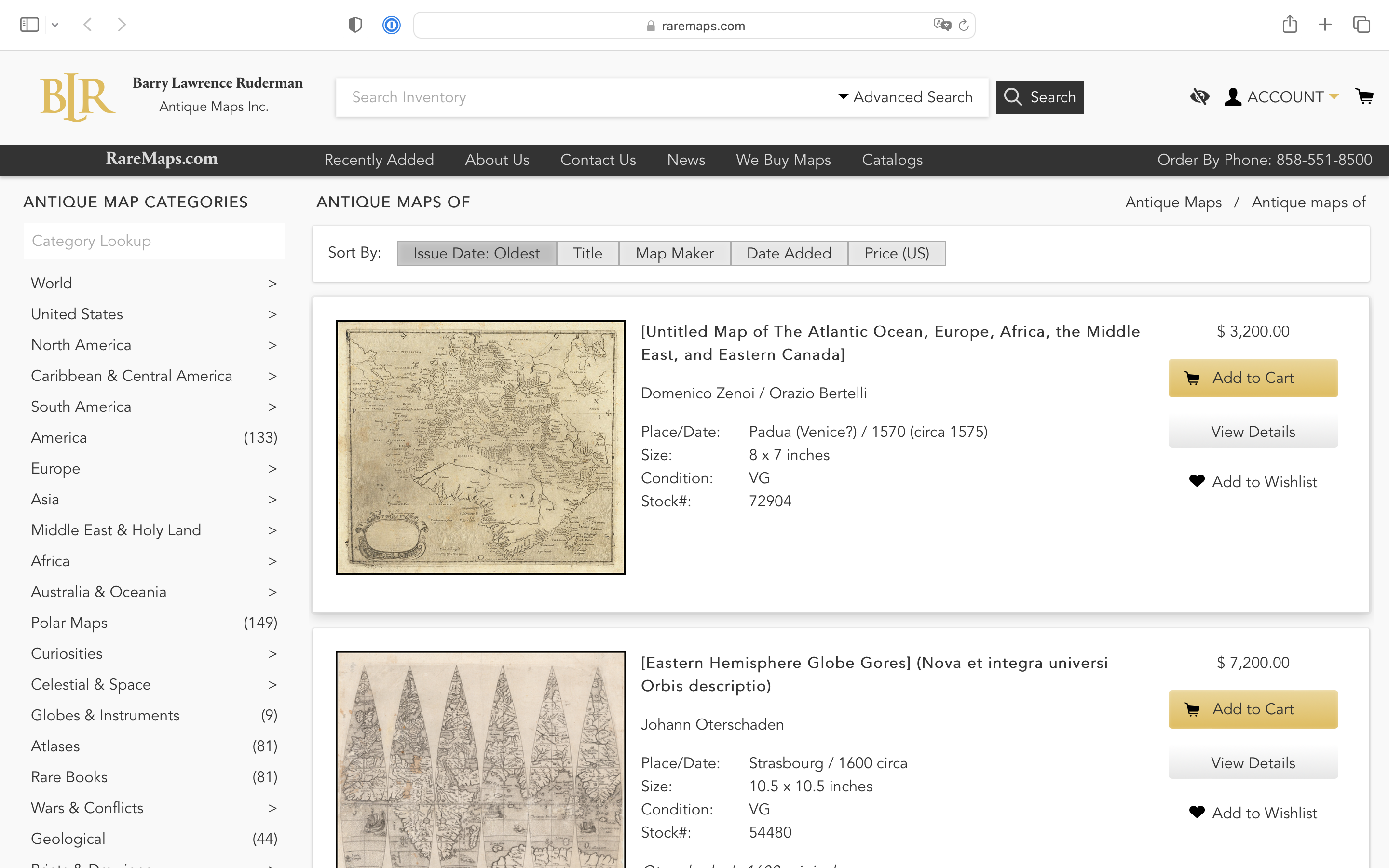Expand Wars & Conflicts category
The image size is (1389, 868).
pyautogui.click(x=154, y=808)
